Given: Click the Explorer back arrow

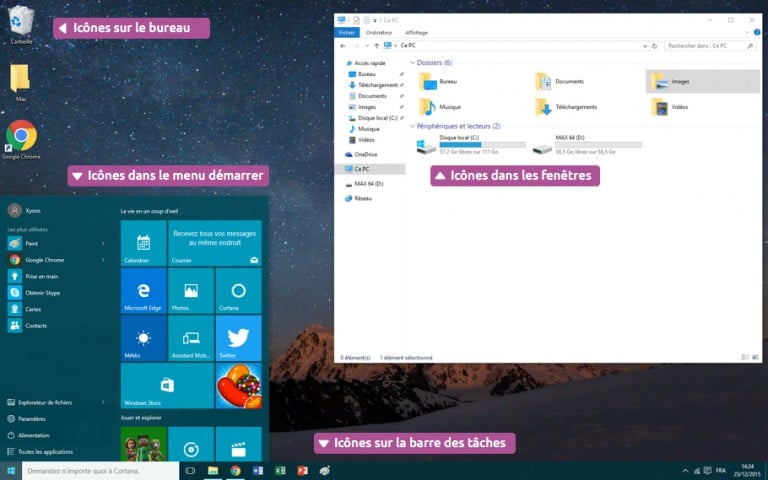Looking at the screenshot, I should 343,46.
